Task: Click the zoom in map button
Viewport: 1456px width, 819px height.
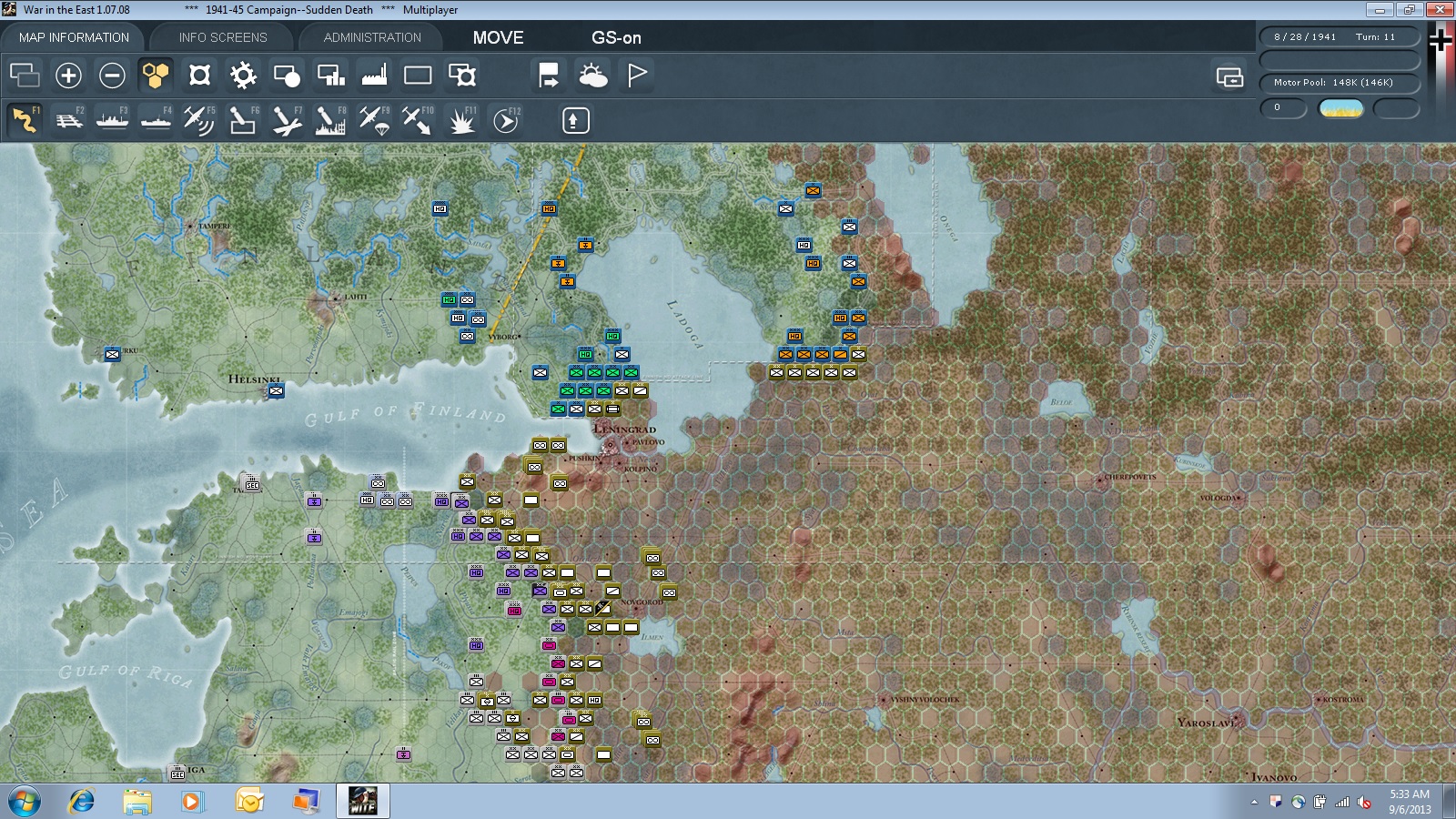Action: point(68,76)
